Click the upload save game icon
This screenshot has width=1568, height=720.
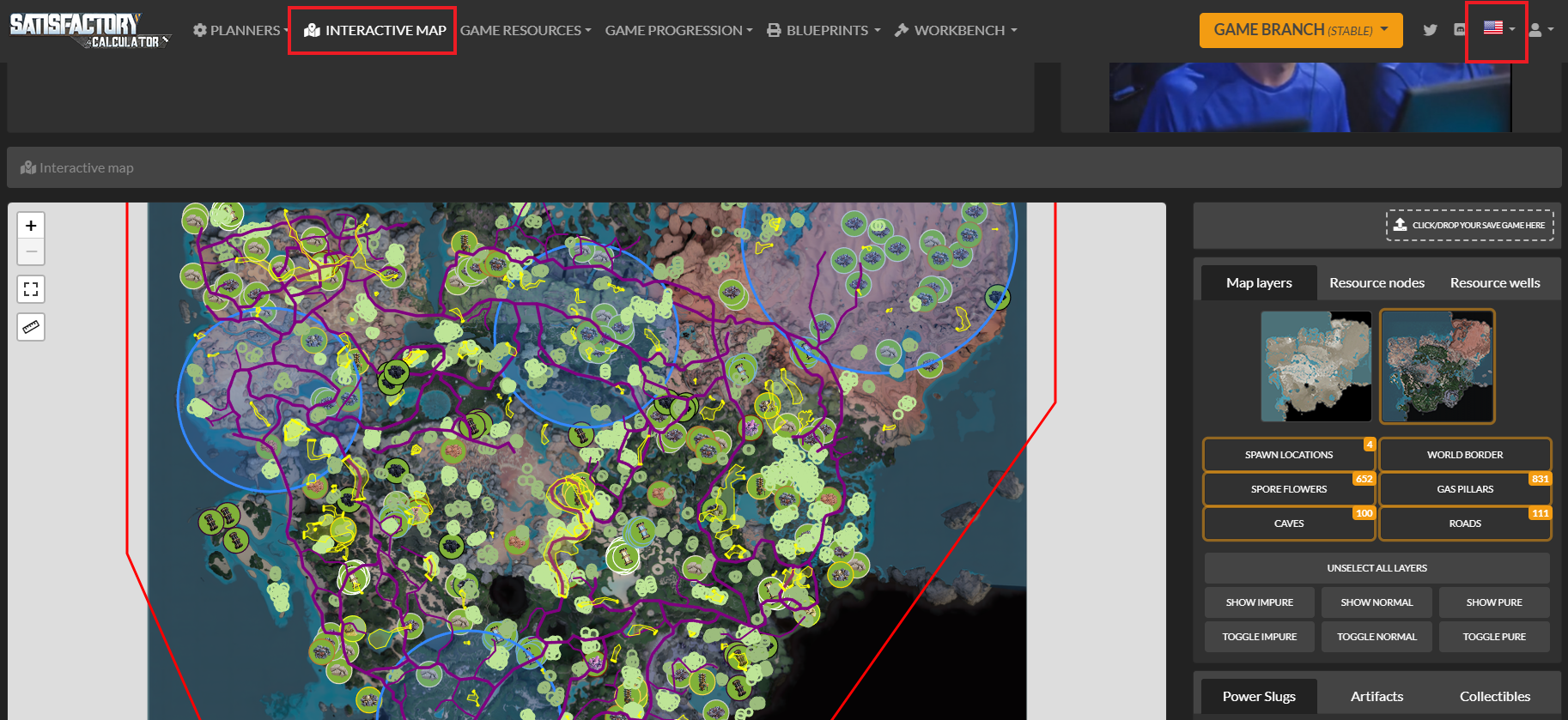click(x=1400, y=225)
